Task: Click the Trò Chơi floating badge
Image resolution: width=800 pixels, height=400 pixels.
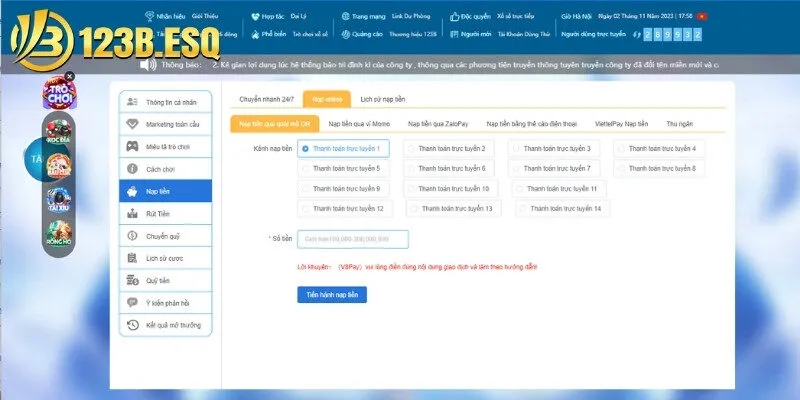Action: [x=57, y=96]
